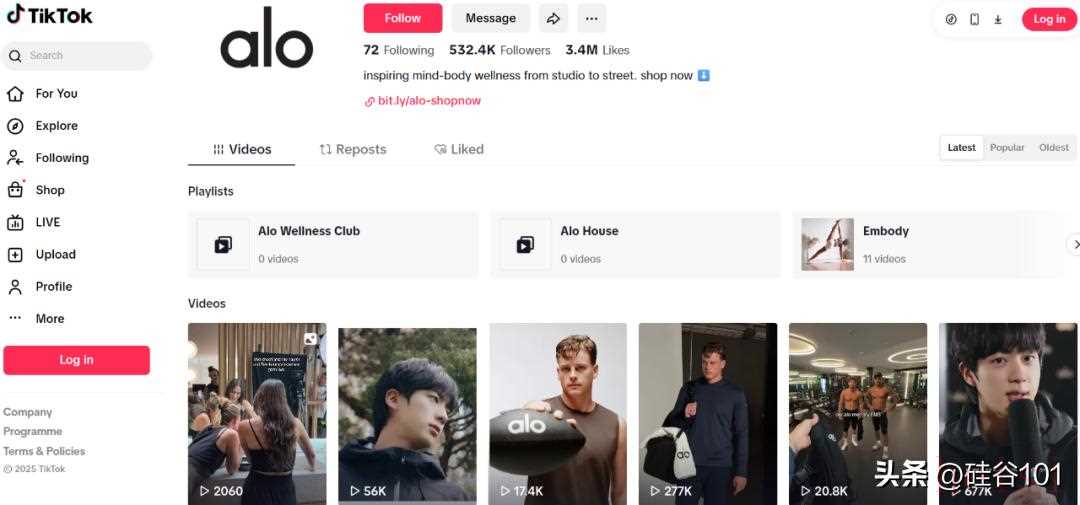Expand playlists with the right chevron

coord(1073,245)
